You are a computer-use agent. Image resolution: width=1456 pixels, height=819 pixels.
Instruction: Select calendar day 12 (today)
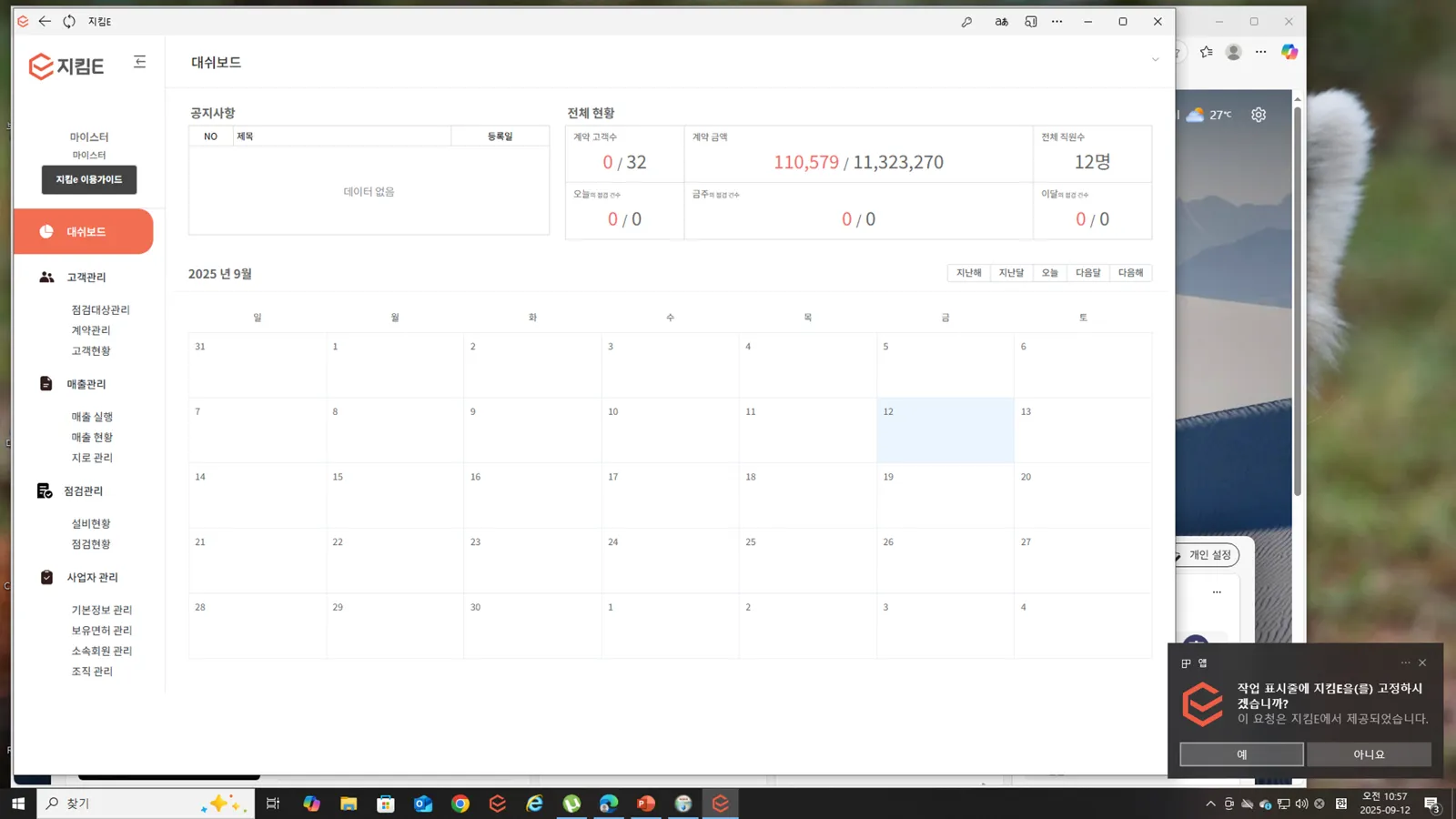point(945,430)
